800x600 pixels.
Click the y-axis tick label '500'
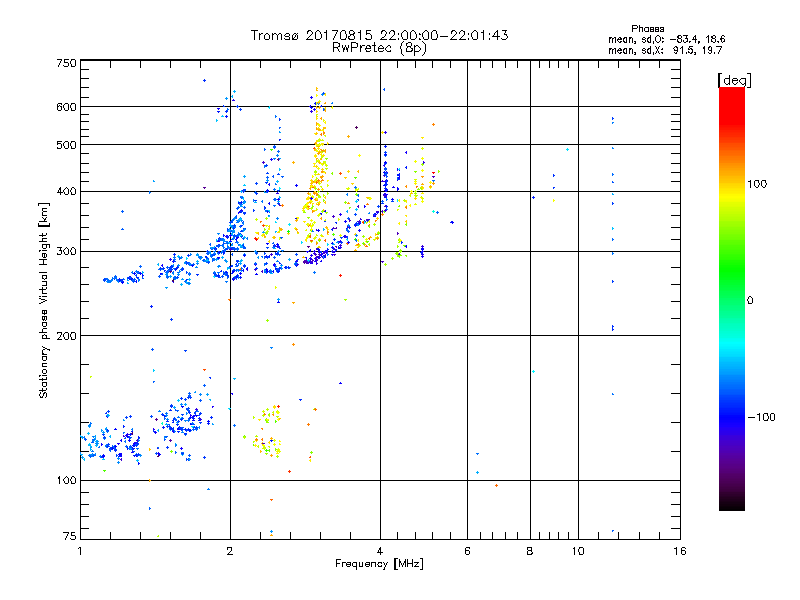pos(67,145)
